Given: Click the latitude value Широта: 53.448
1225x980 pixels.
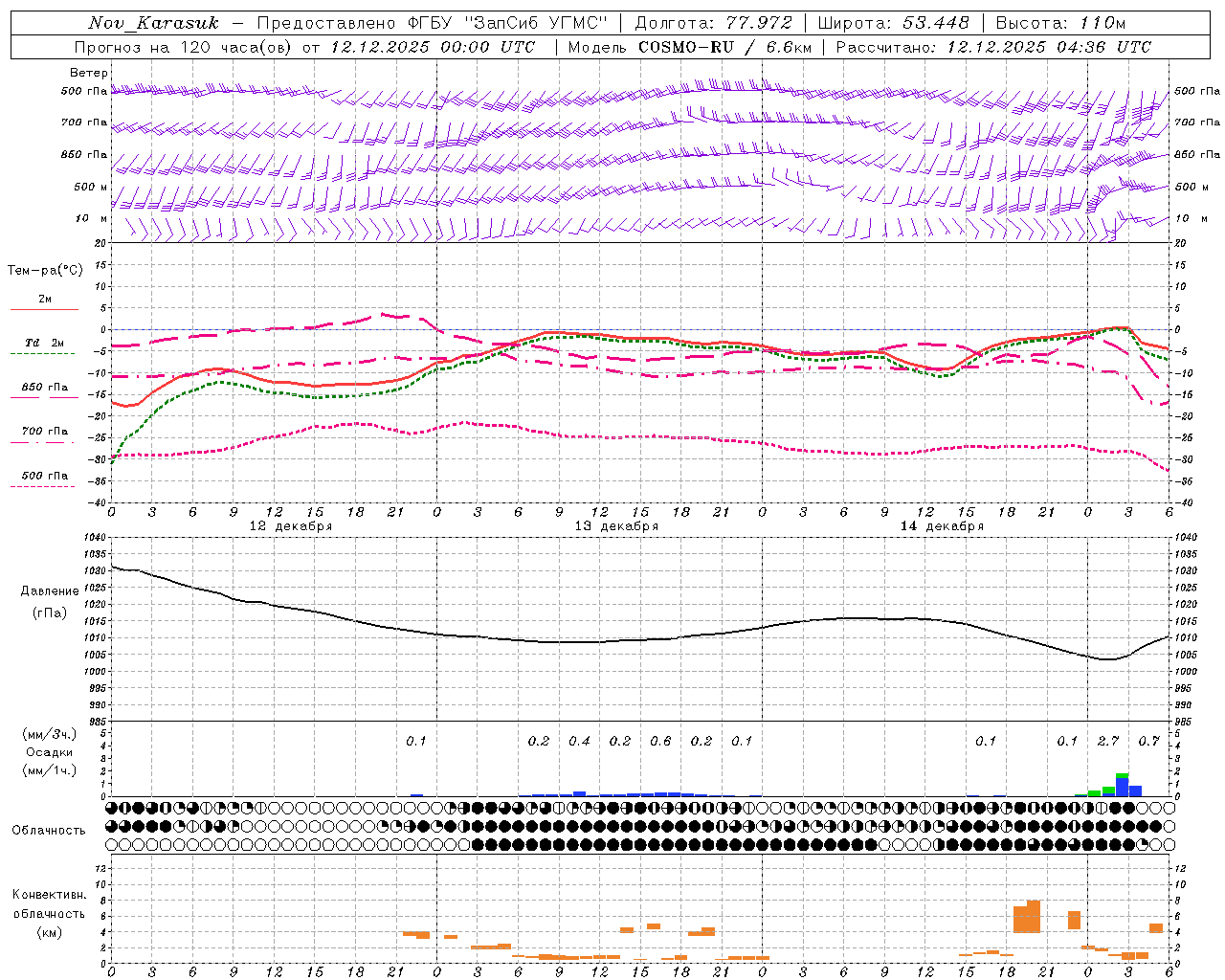Looking at the screenshot, I should (893, 23).
